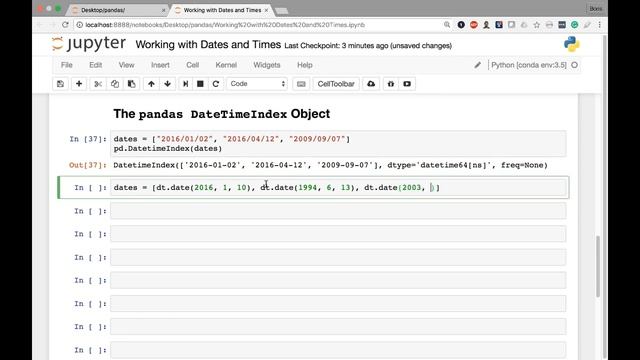Open the Edit menu
Screen dimensions: 640x360
pos(96,65)
